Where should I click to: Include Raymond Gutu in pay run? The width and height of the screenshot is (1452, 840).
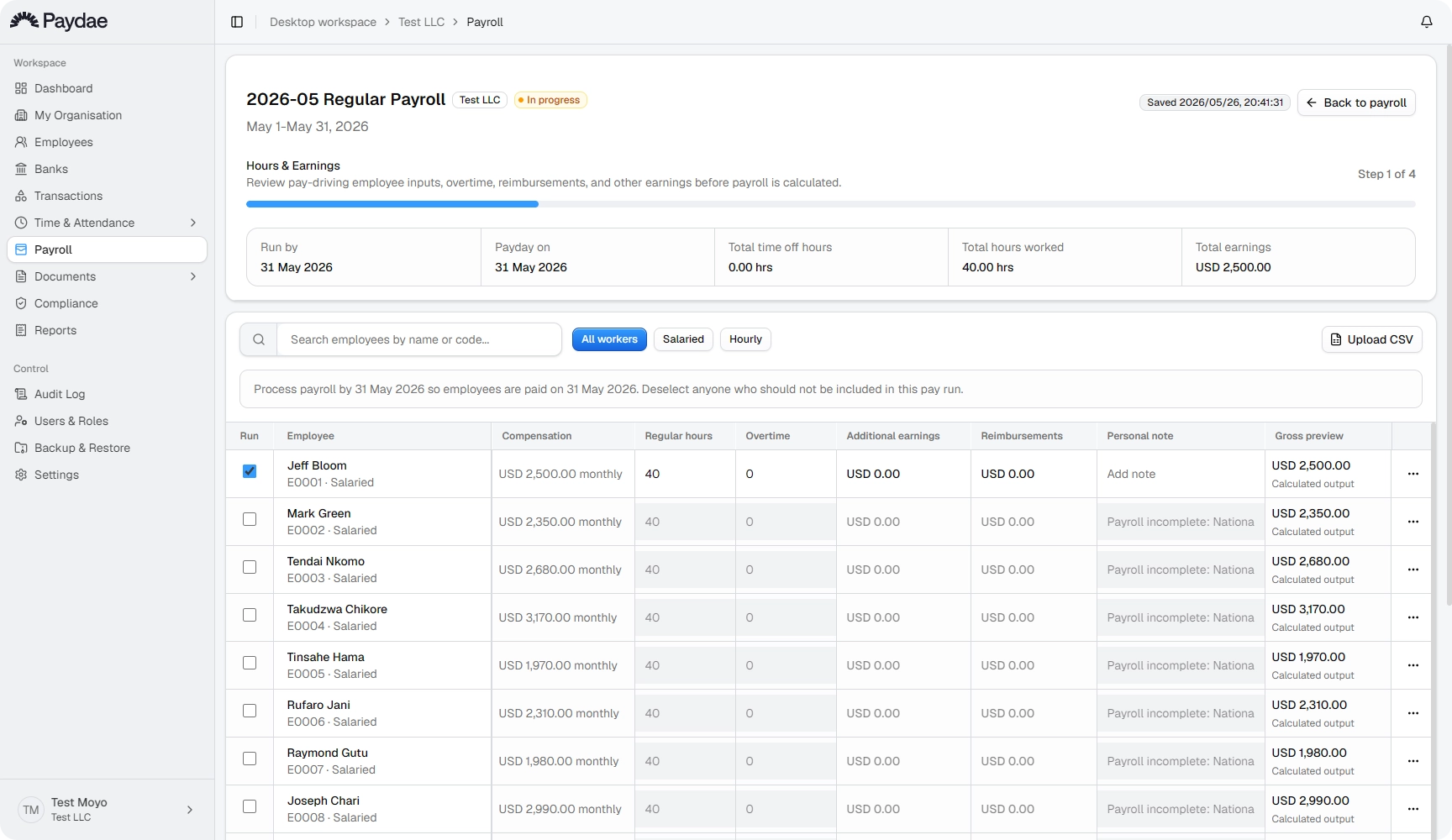point(250,759)
